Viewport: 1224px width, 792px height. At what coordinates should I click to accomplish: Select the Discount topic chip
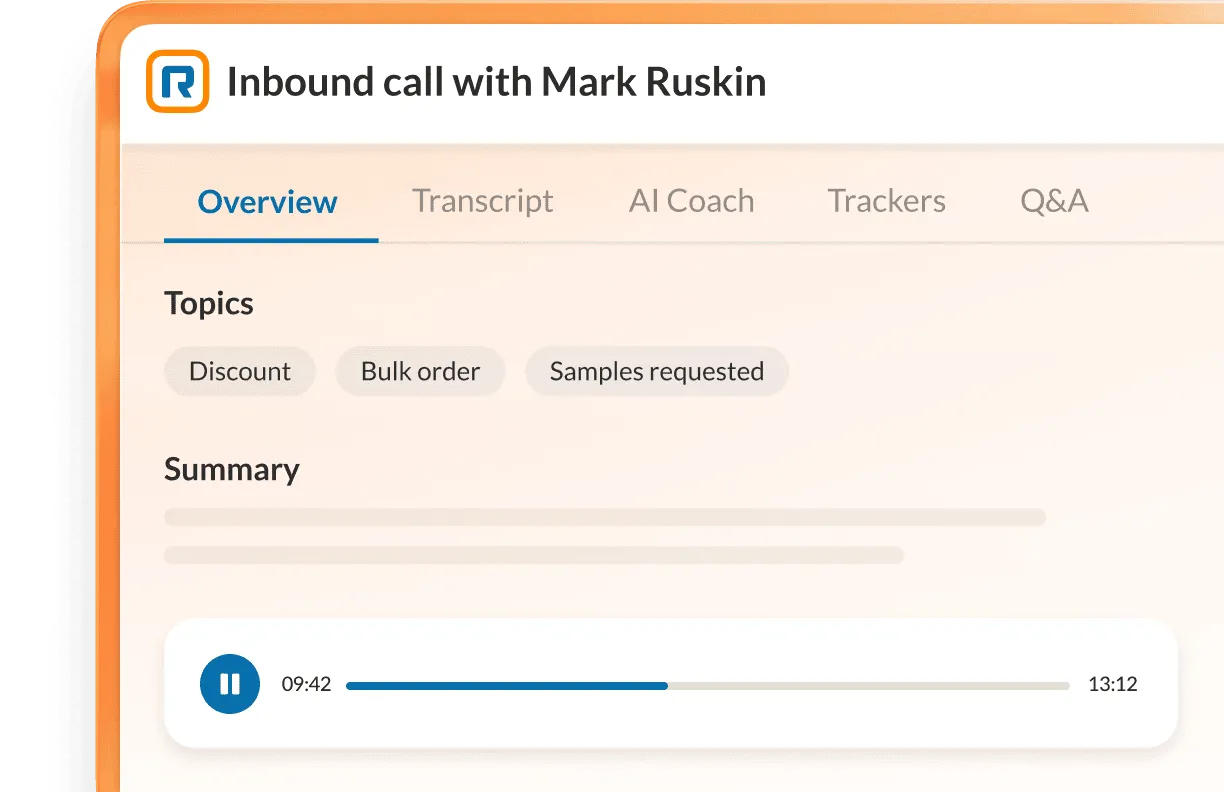coord(239,371)
